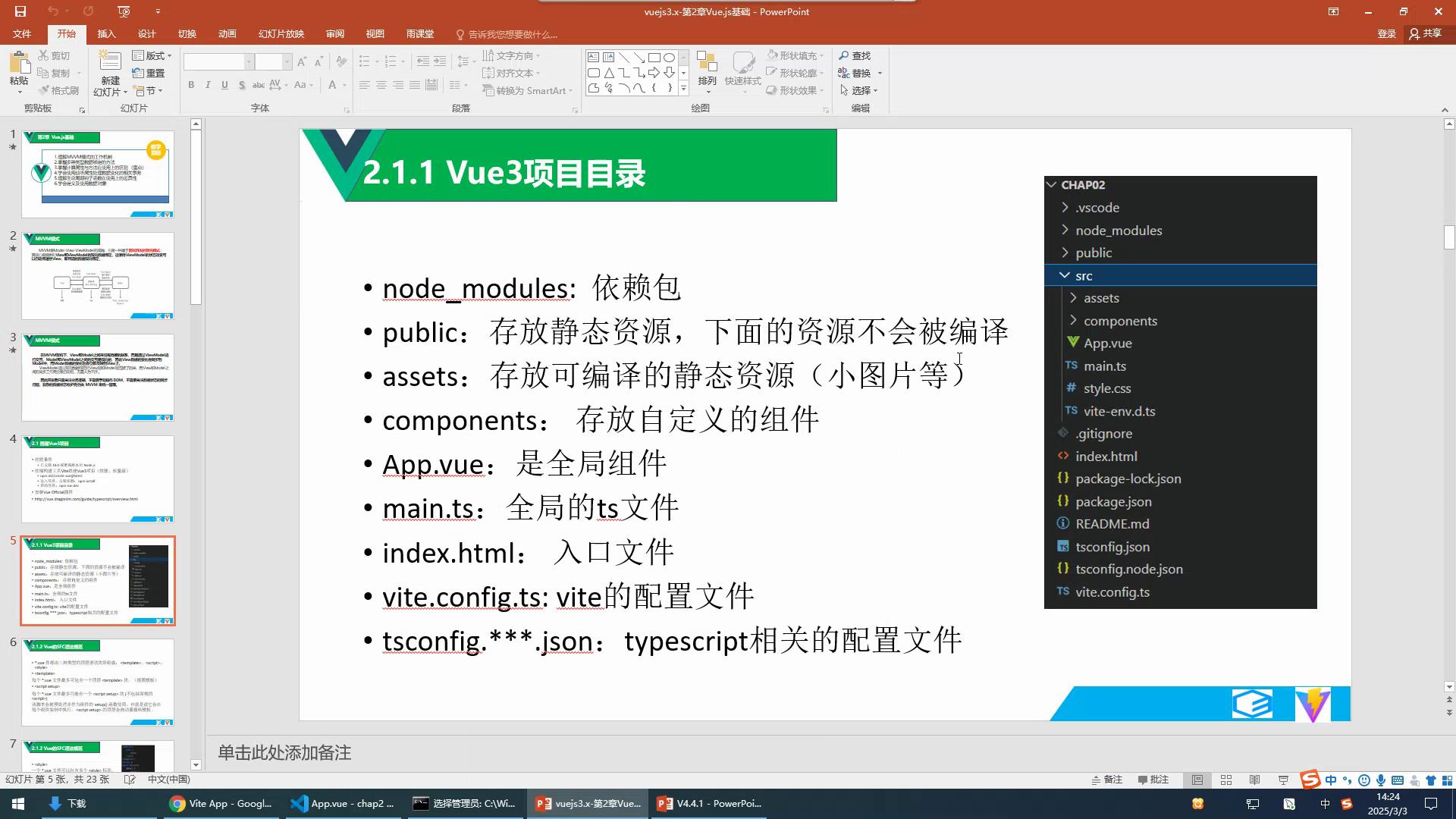Toggle the Comments (批注) pane

click(1153, 780)
